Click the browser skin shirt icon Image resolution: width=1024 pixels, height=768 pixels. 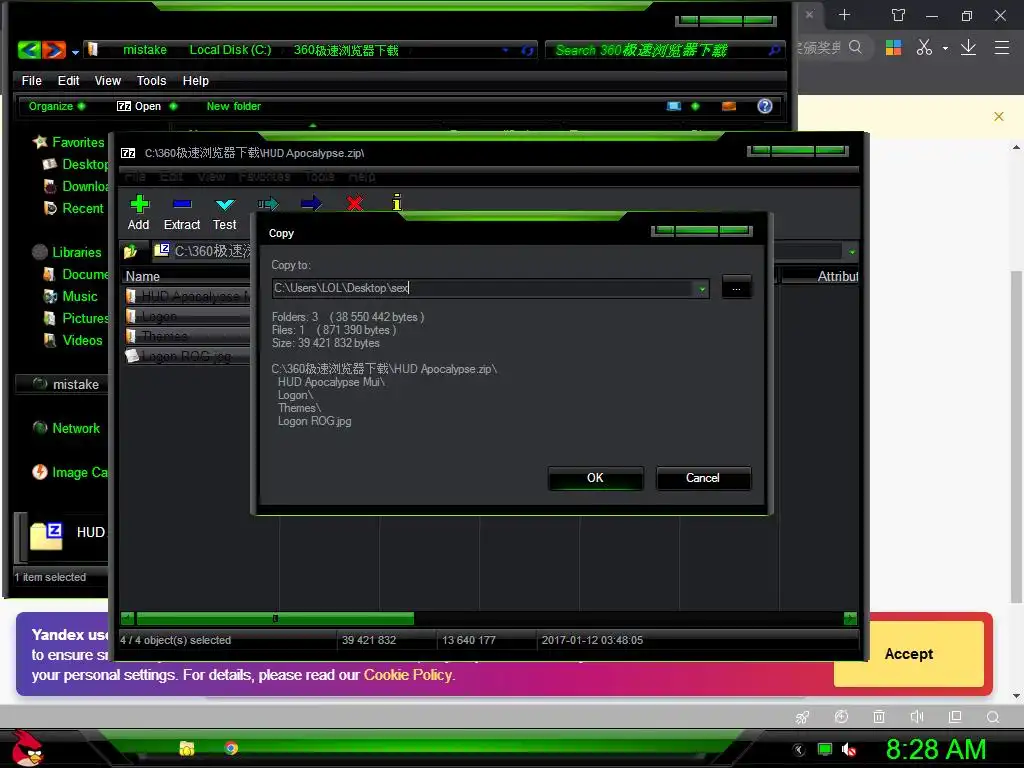click(x=899, y=15)
